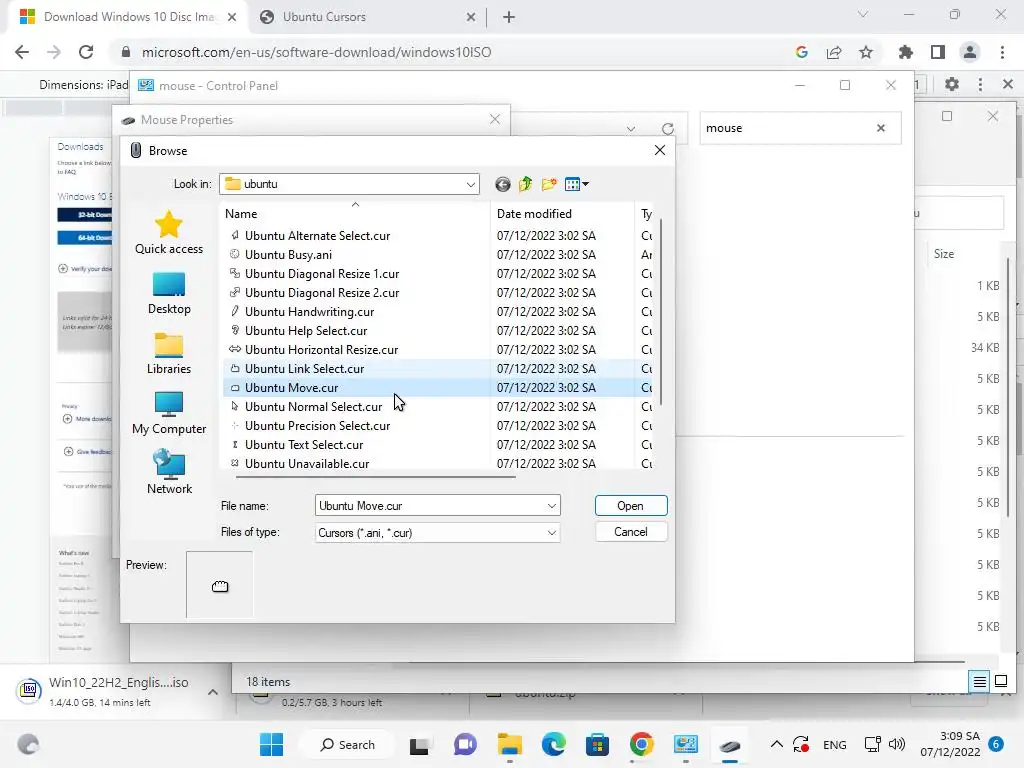This screenshot has height=768, width=1024.
Task: Open Libraries in Browse sidebar
Action: click(168, 354)
